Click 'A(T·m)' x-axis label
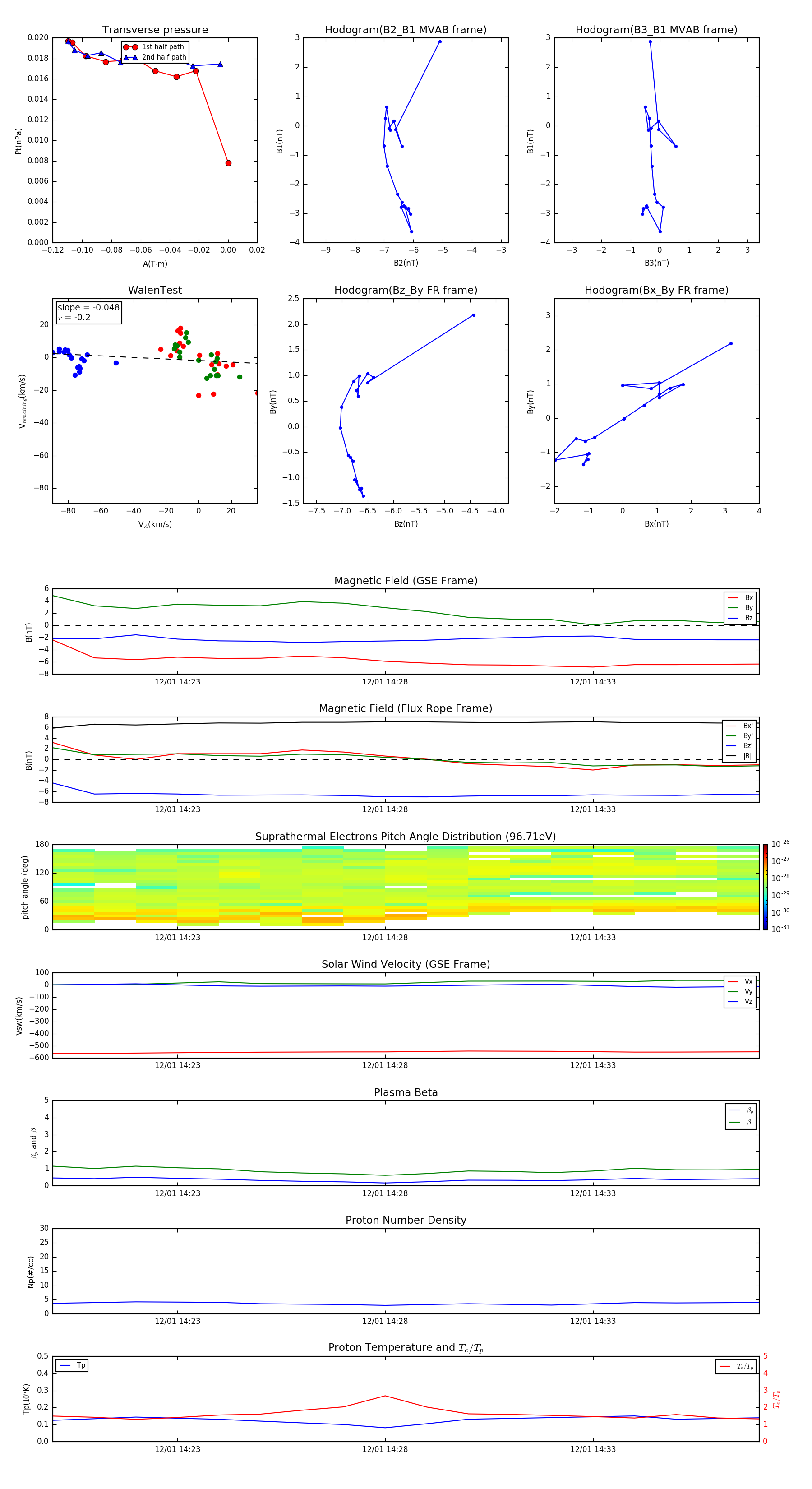 (155, 264)
